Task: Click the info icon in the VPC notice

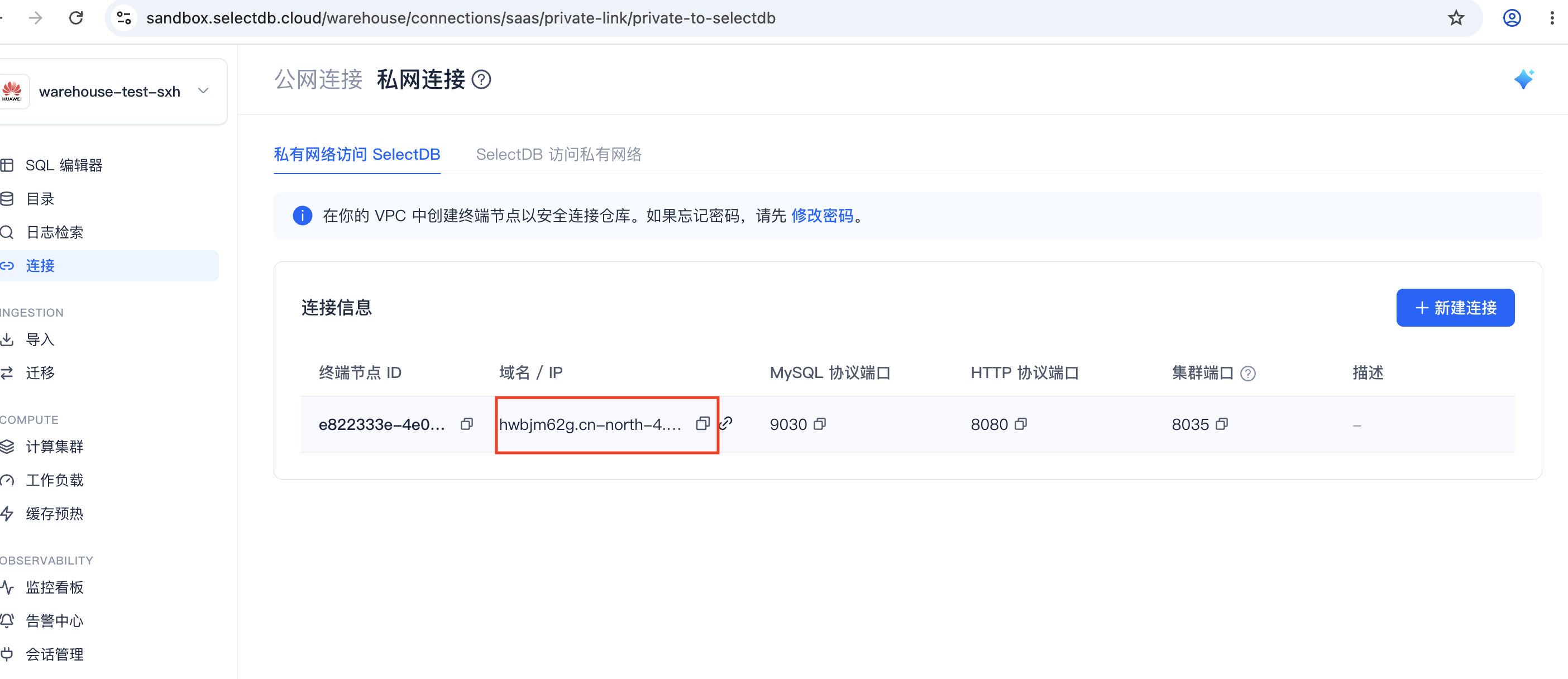Action: pos(303,216)
